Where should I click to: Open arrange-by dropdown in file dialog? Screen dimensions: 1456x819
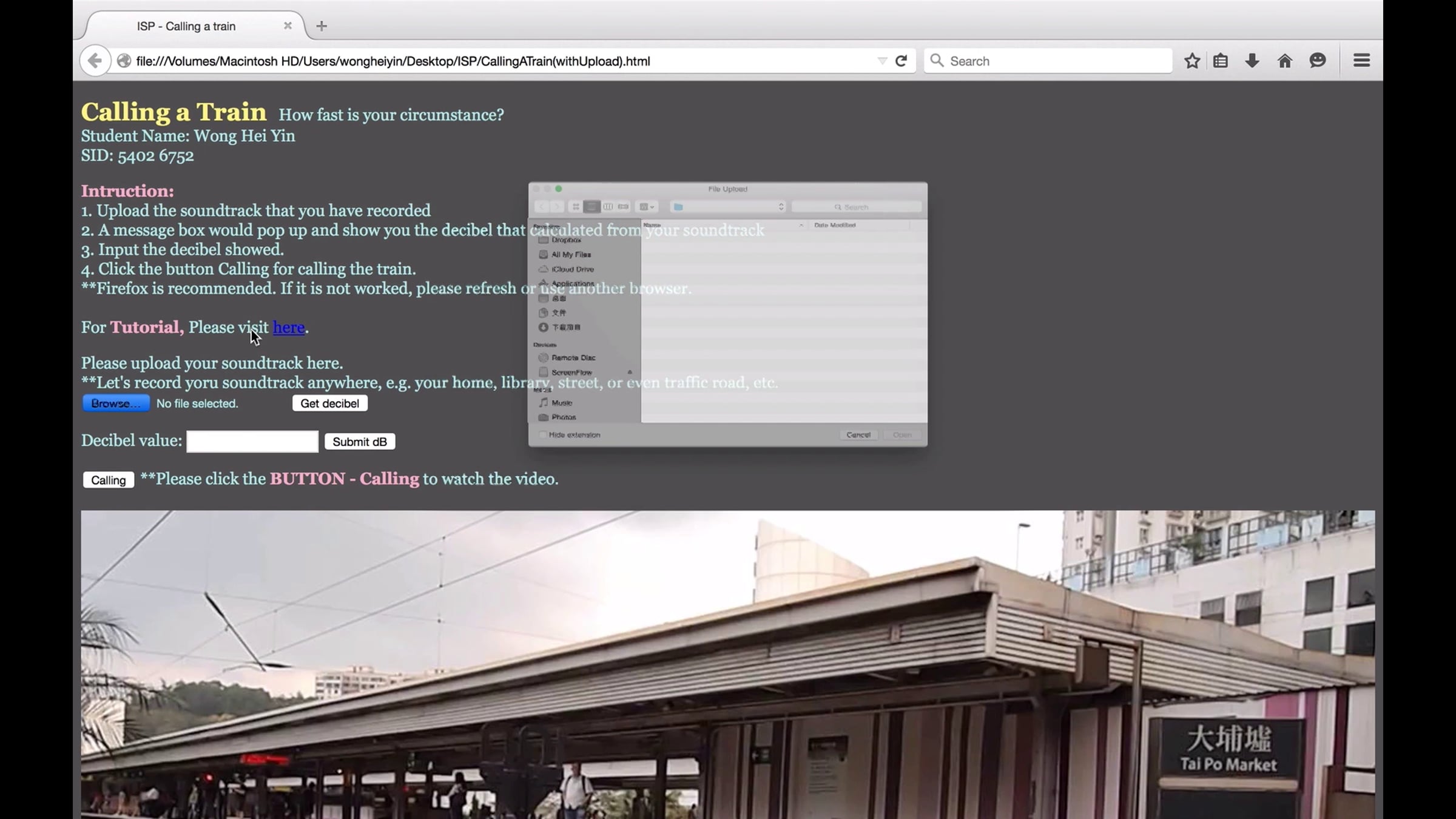click(x=647, y=207)
